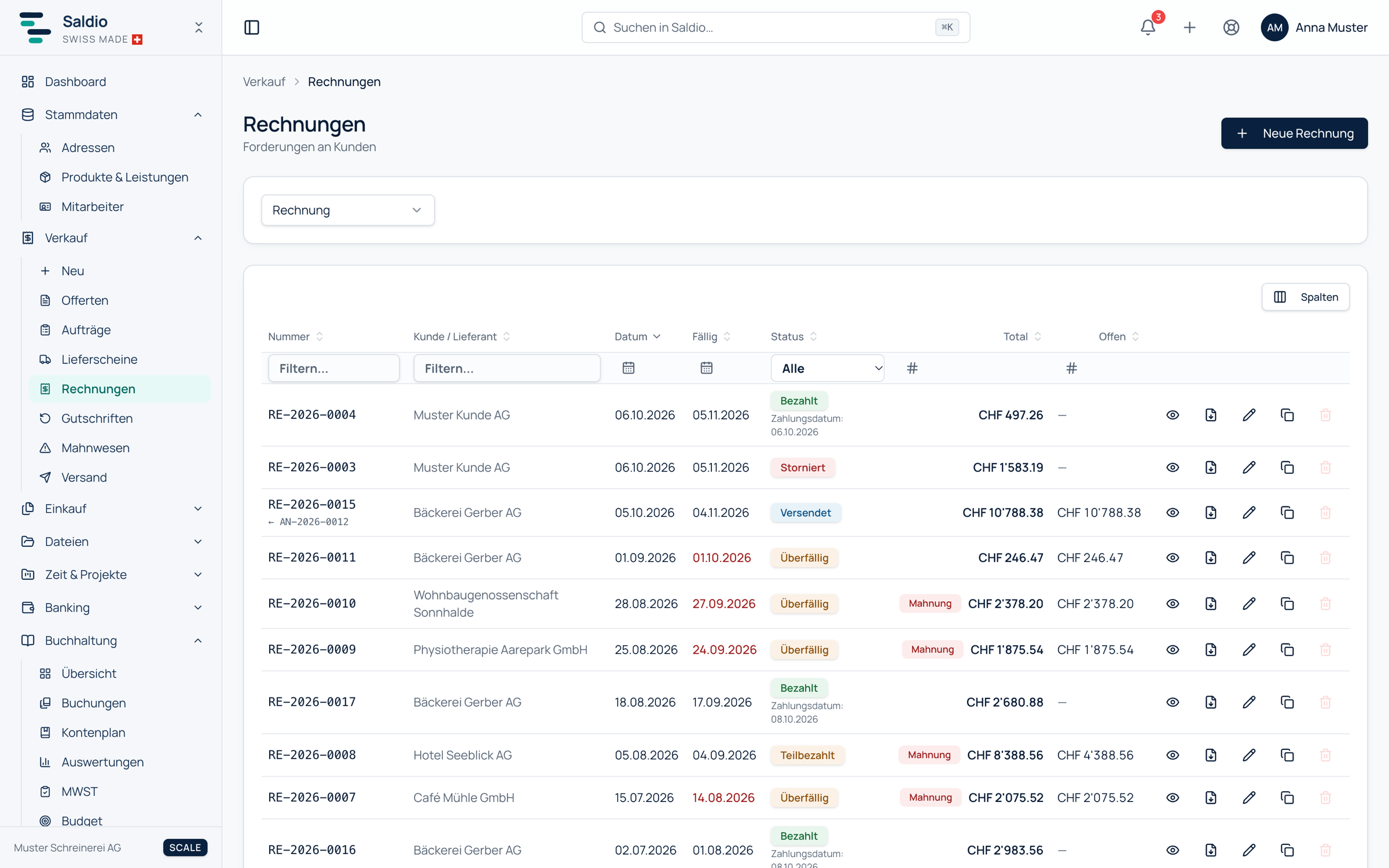
Task: Open the Spalten column settings button
Action: (1306, 297)
